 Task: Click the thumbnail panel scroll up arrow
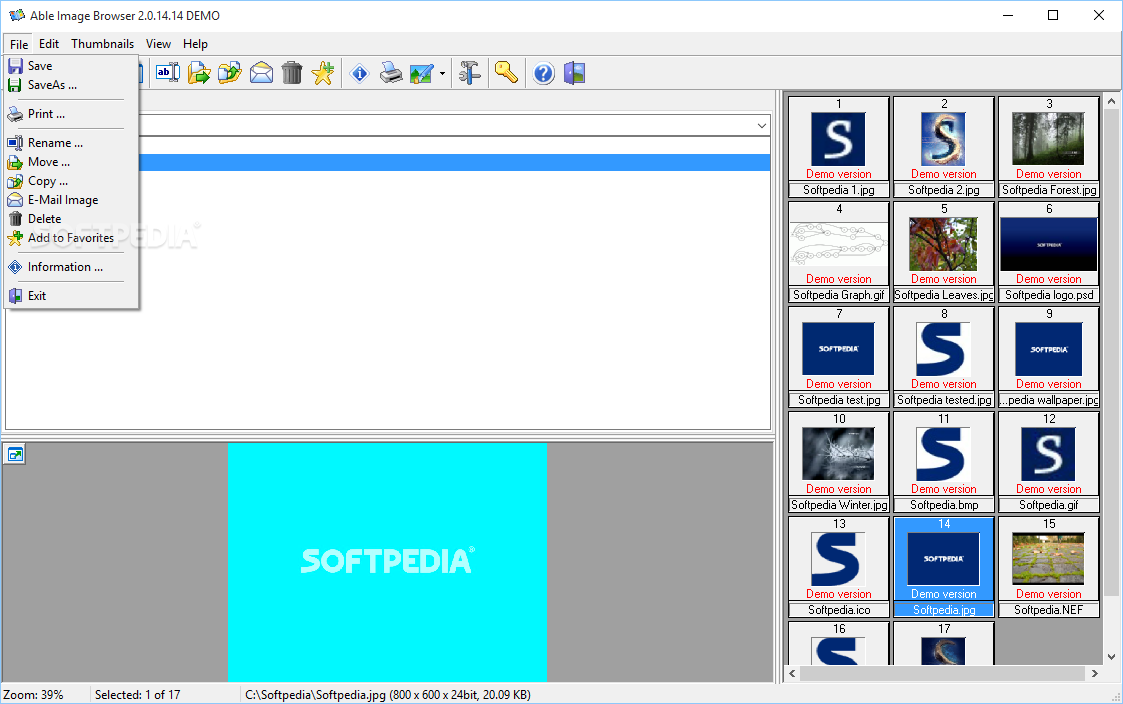pyautogui.click(x=1111, y=102)
